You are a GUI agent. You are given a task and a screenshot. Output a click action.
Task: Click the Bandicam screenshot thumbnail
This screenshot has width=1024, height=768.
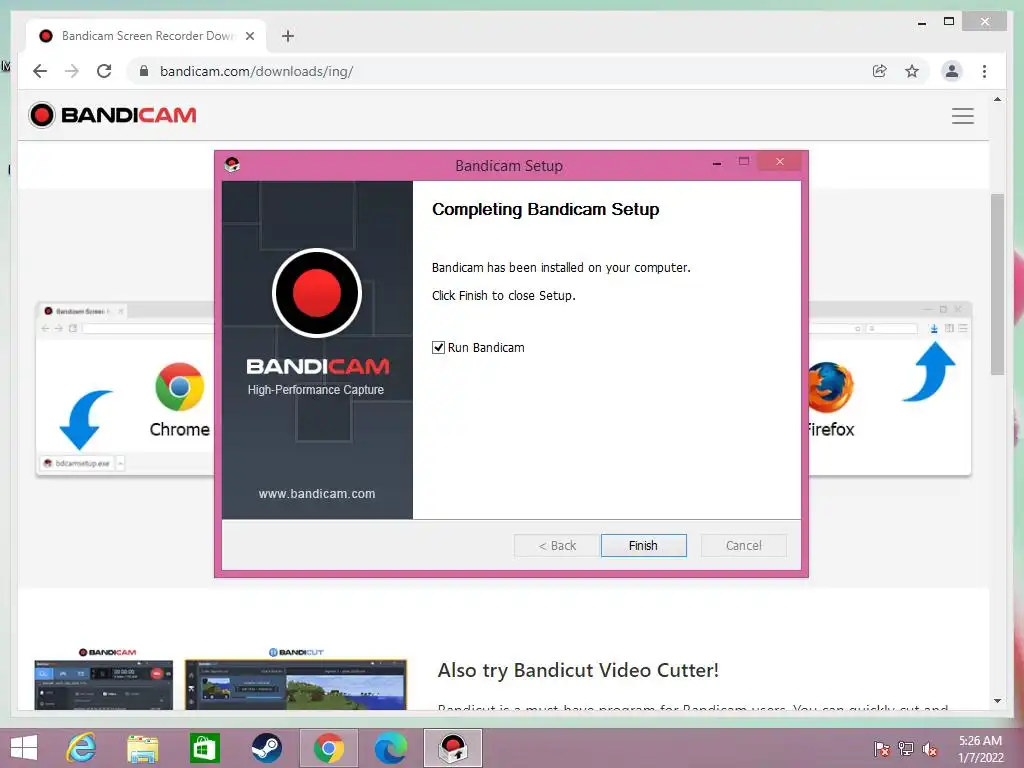click(104, 684)
